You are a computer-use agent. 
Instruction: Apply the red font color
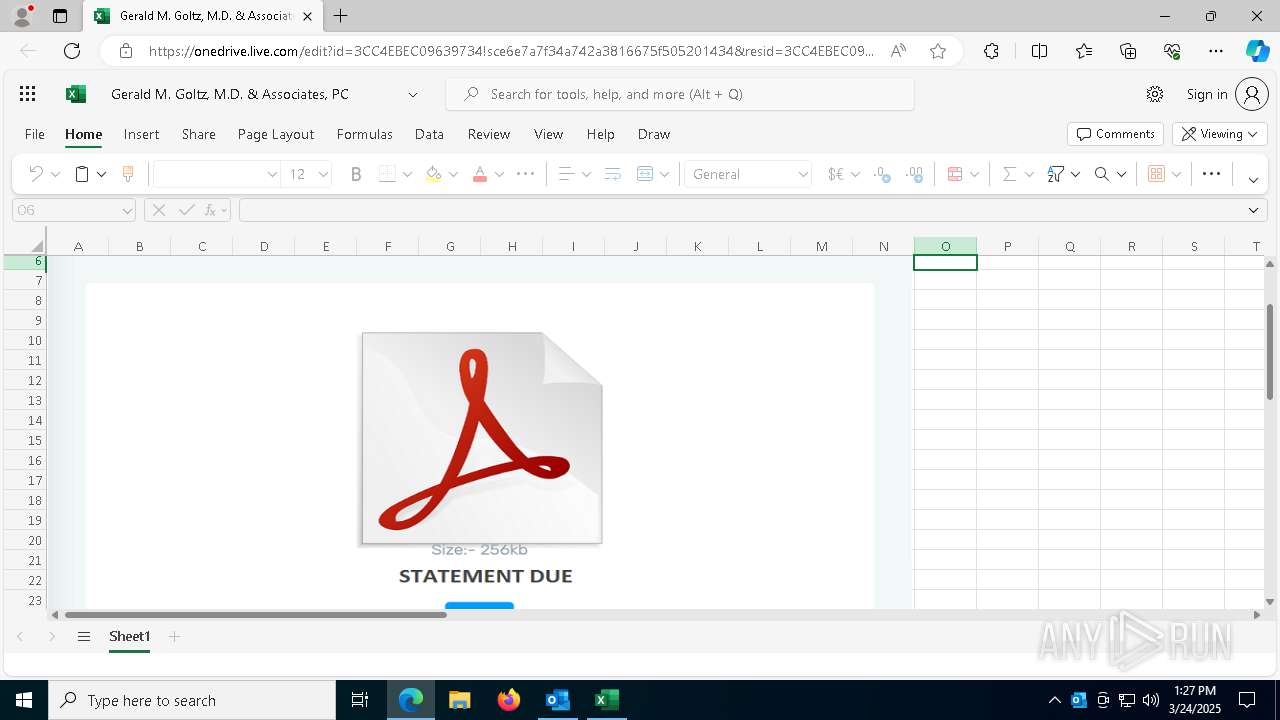(480, 174)
